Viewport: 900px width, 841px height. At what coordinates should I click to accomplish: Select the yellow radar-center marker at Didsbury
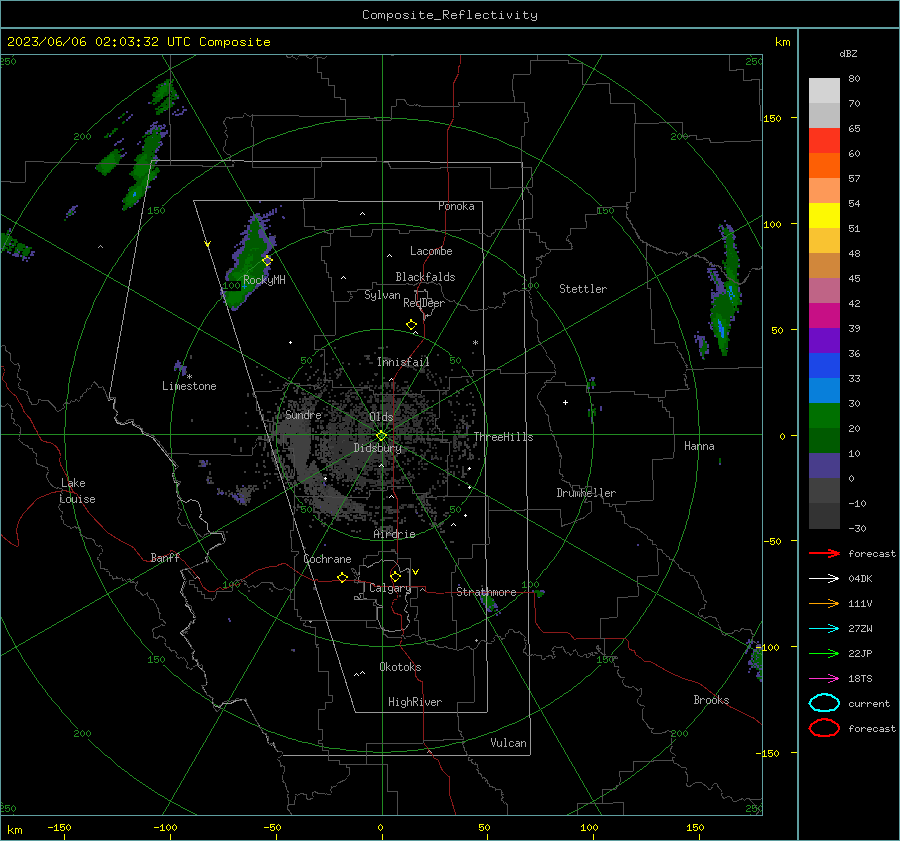(381, 436)
